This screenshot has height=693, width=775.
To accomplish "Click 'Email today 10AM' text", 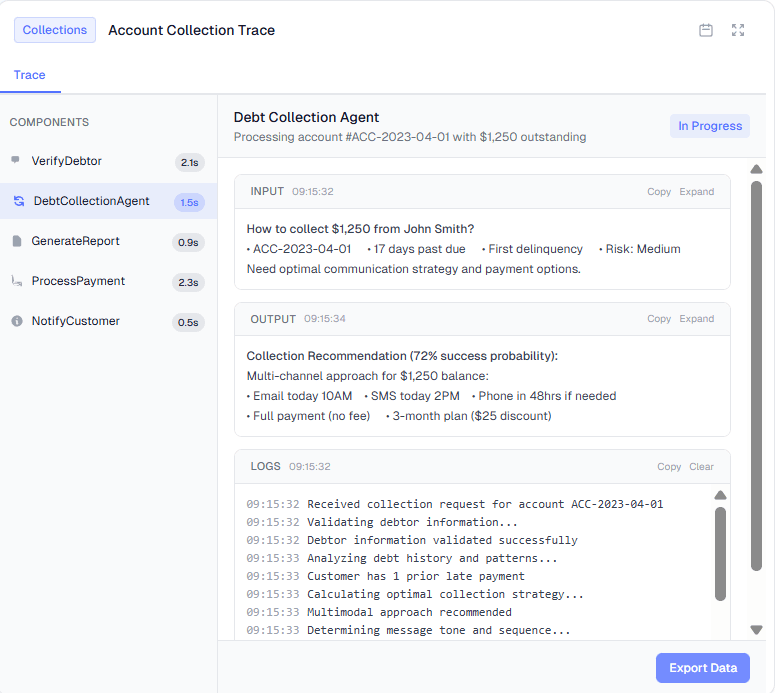I will tap(302, 396).
